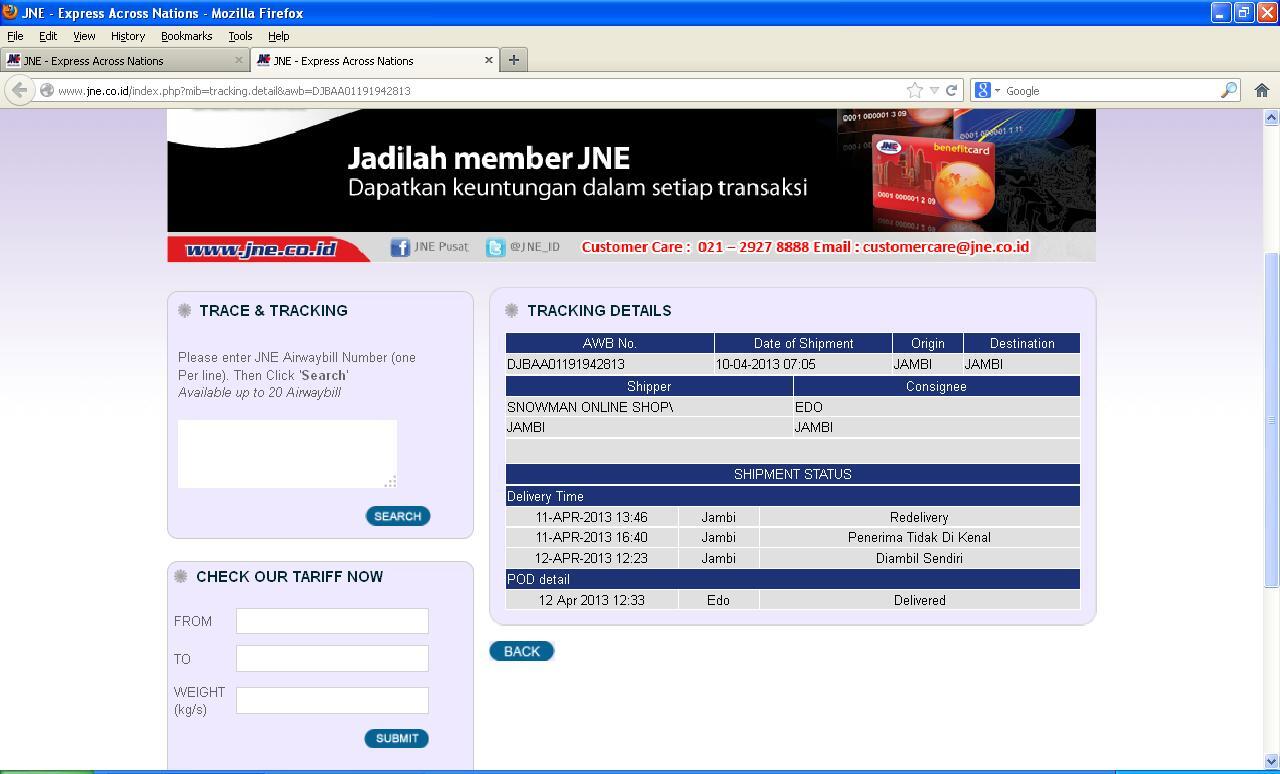Click the Firefox back arrow button

[x=19, y=90]
